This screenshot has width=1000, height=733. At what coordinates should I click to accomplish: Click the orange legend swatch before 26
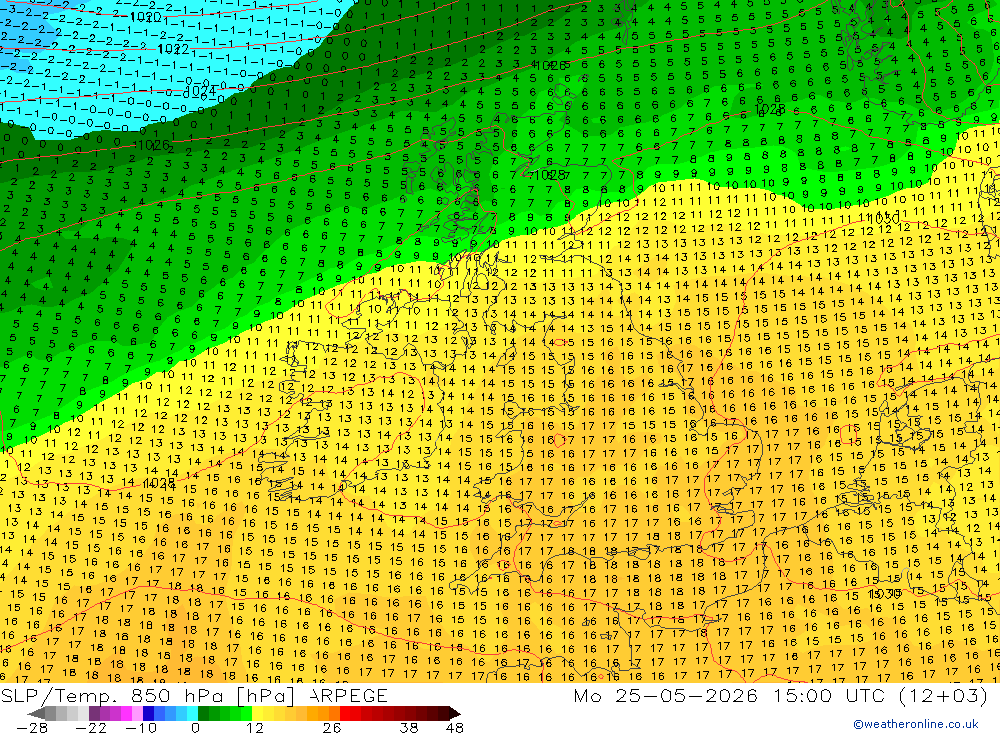point(334,713)
